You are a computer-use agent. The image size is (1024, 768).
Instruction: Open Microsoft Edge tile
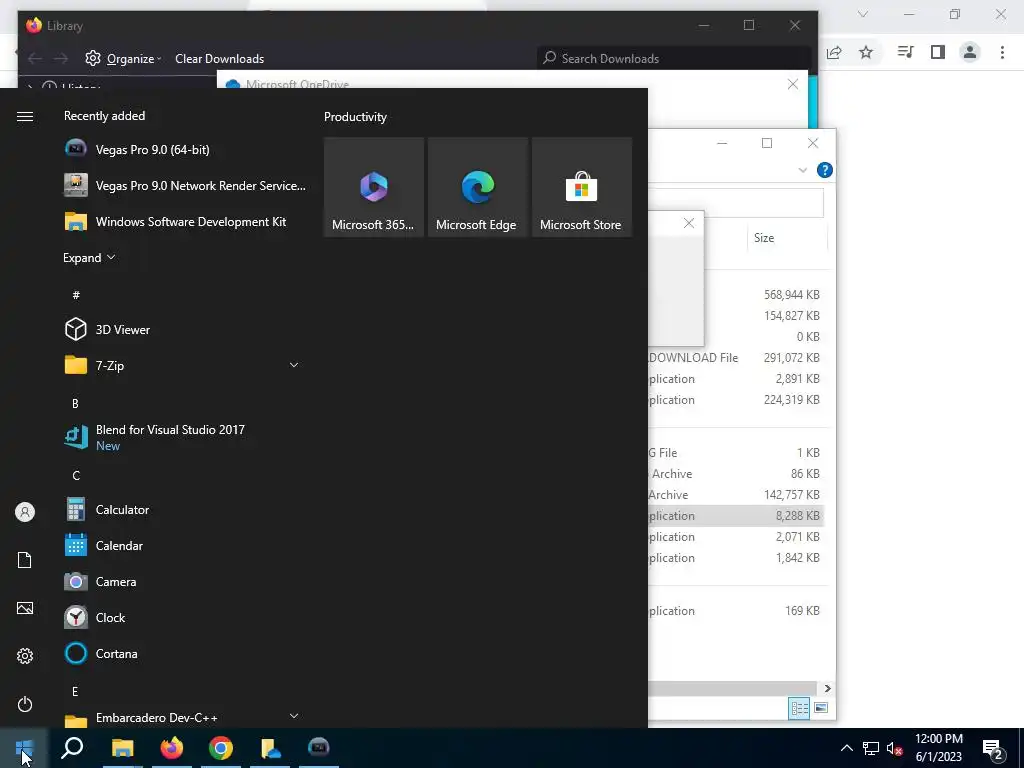[x=477, y=187]
